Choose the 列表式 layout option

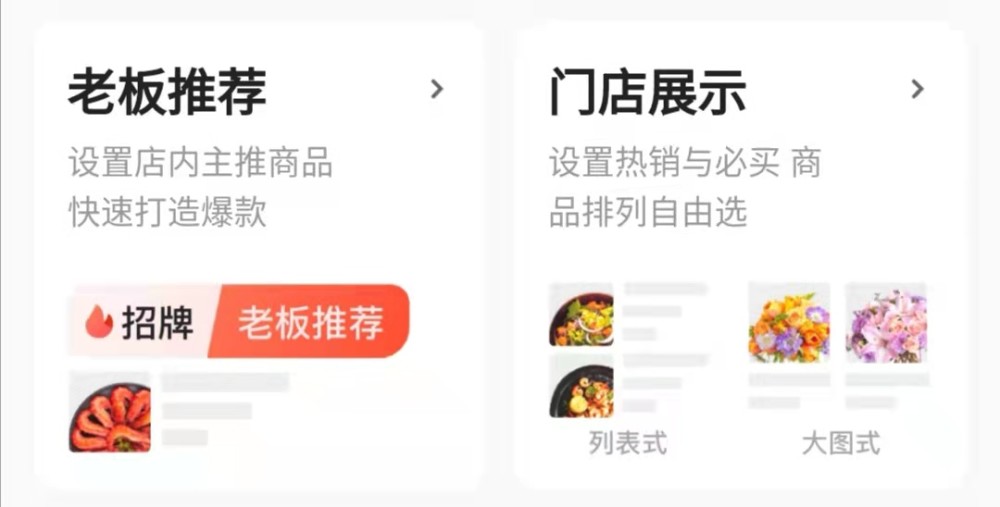tap(628, 443)
